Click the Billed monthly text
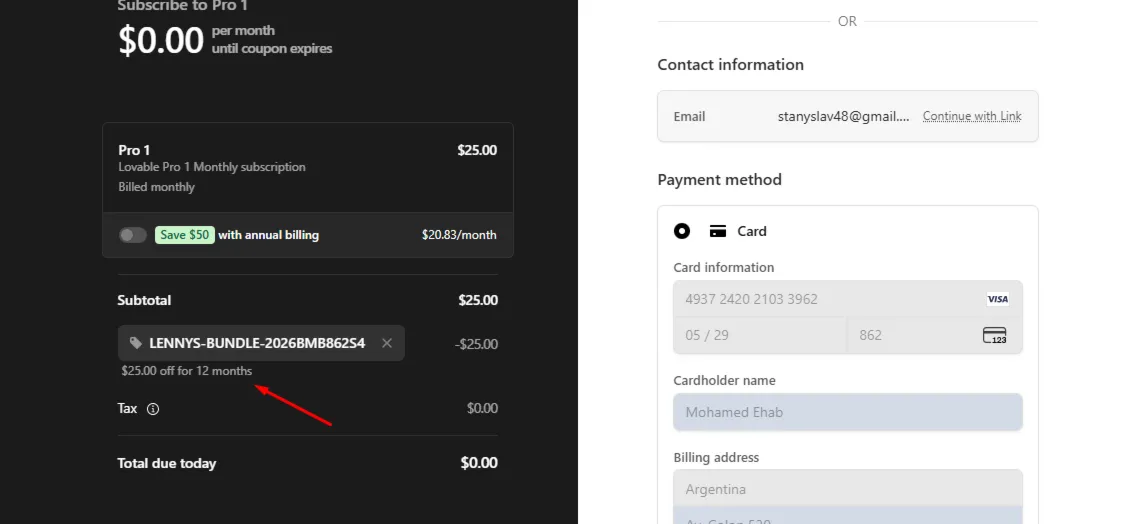 [157, 187]
